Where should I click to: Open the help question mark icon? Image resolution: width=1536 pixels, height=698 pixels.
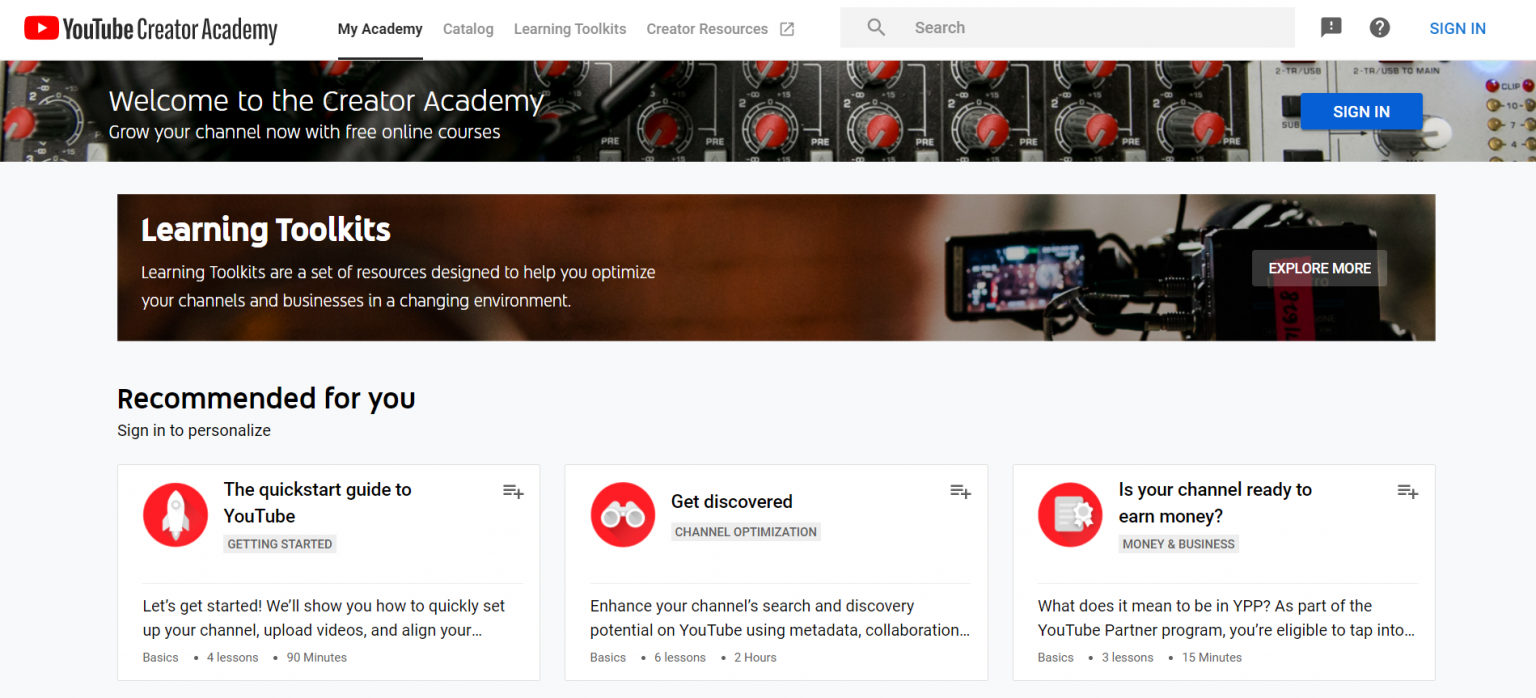point(1380,28)
